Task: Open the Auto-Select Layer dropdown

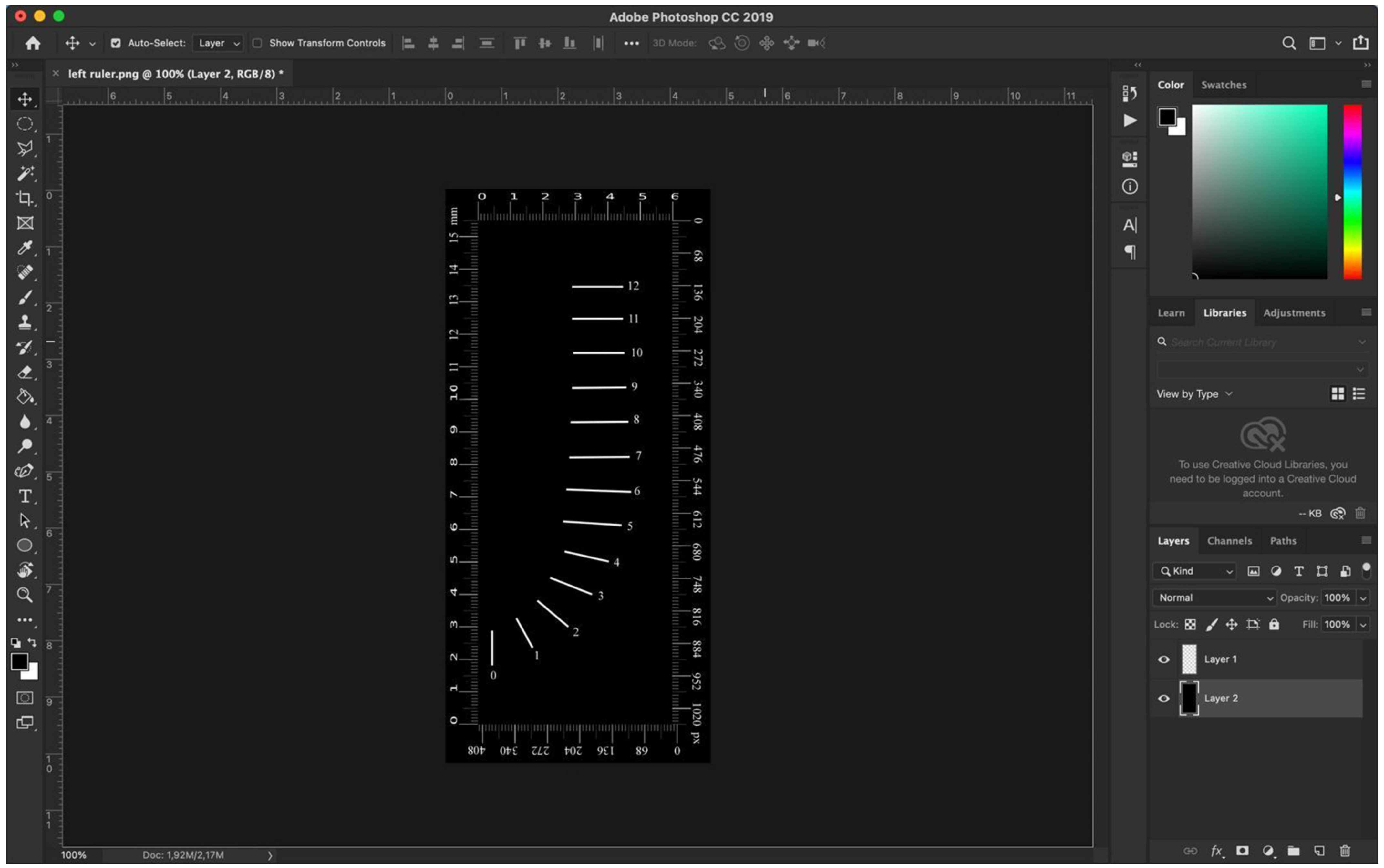Action: (x=218, y=43)
